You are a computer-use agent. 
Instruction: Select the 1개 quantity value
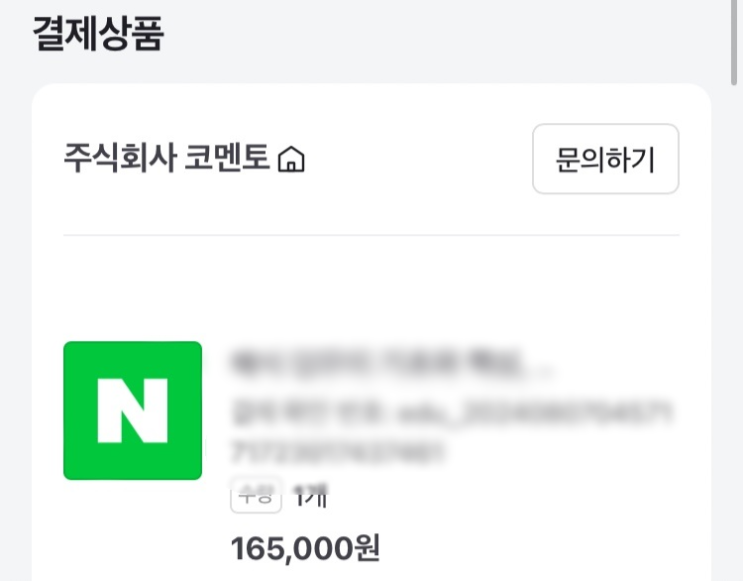[309, 495]
